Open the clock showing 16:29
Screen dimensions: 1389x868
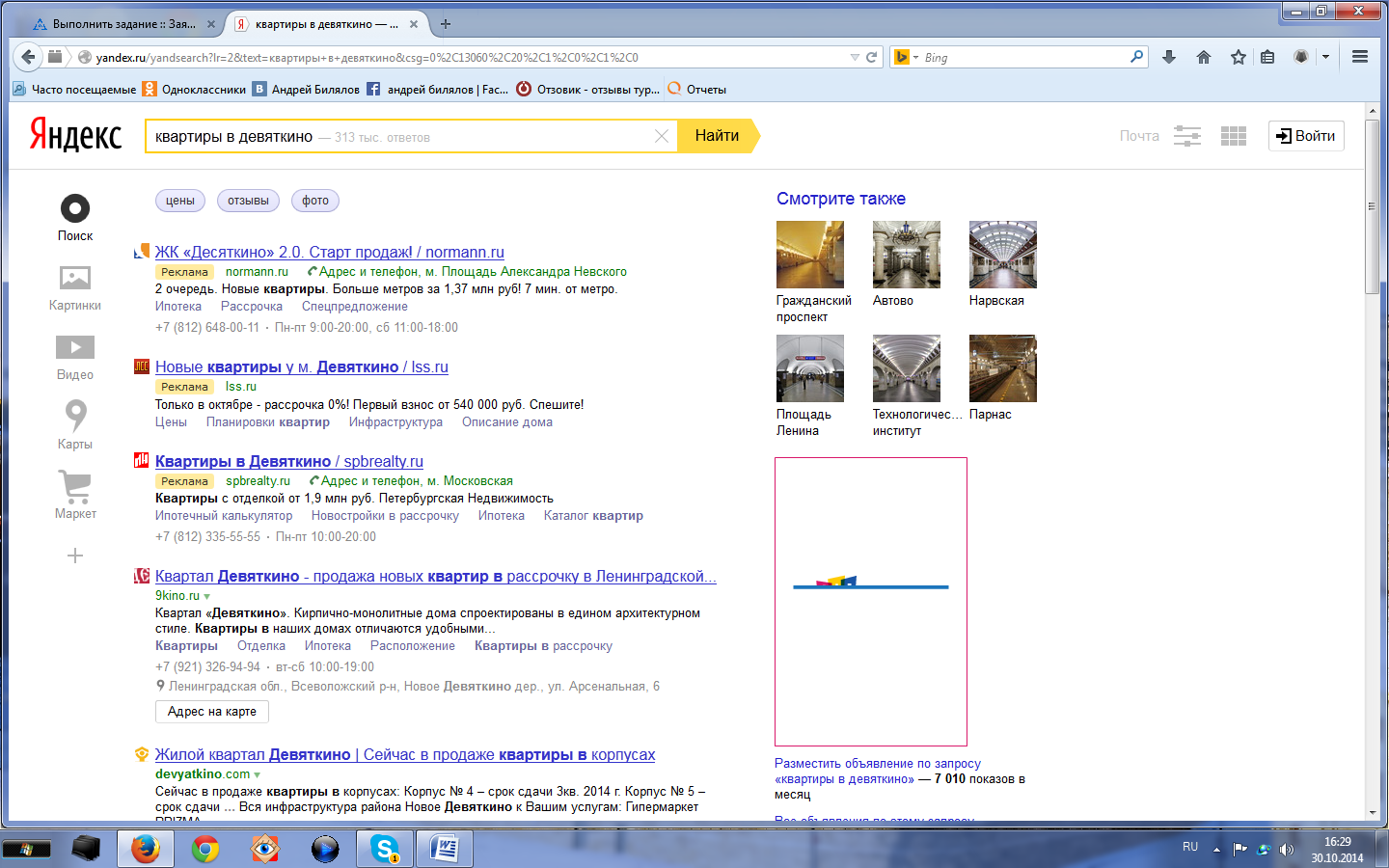pyautogui.click(x=1337, y=850)
